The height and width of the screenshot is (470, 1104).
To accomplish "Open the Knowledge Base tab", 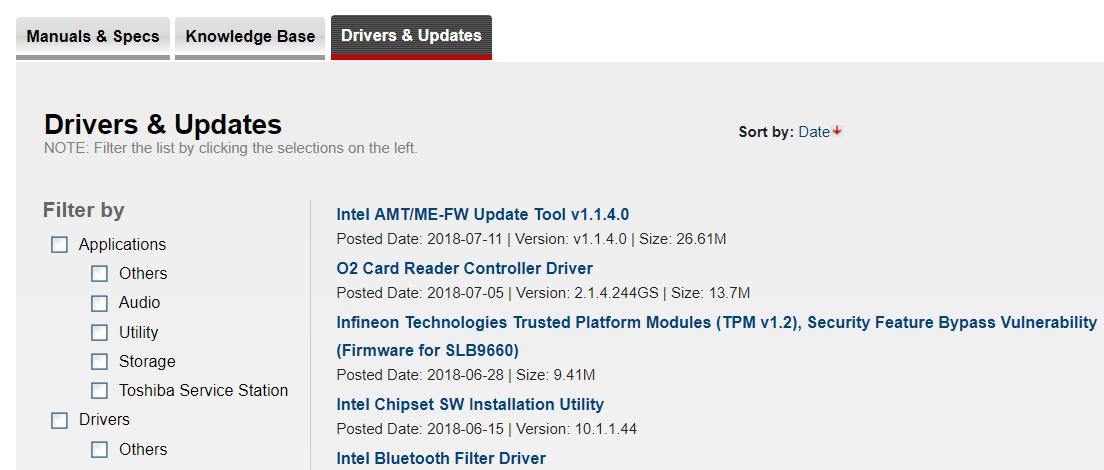I will pyautogui.click(x=250, y=36).
